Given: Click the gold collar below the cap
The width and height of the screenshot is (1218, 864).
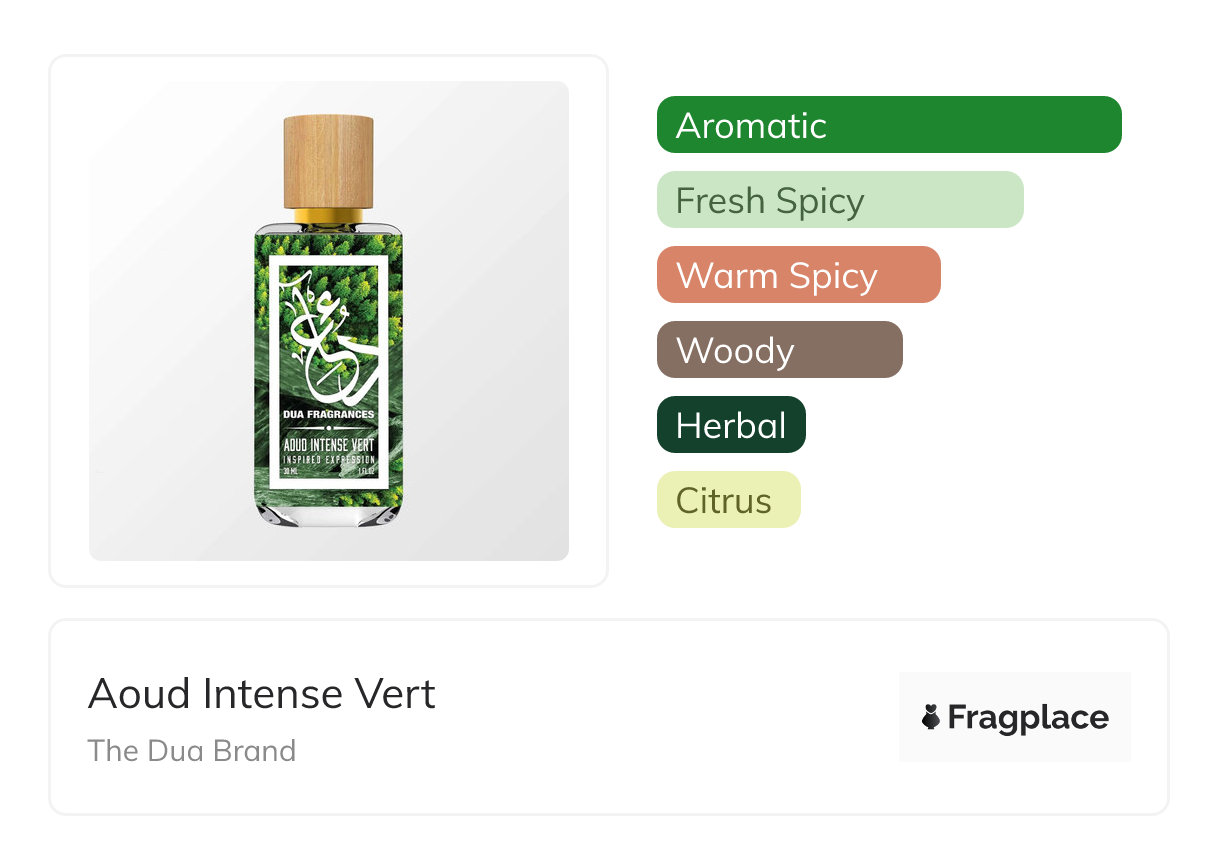Looking at the screenshot, I should (328, 215).
